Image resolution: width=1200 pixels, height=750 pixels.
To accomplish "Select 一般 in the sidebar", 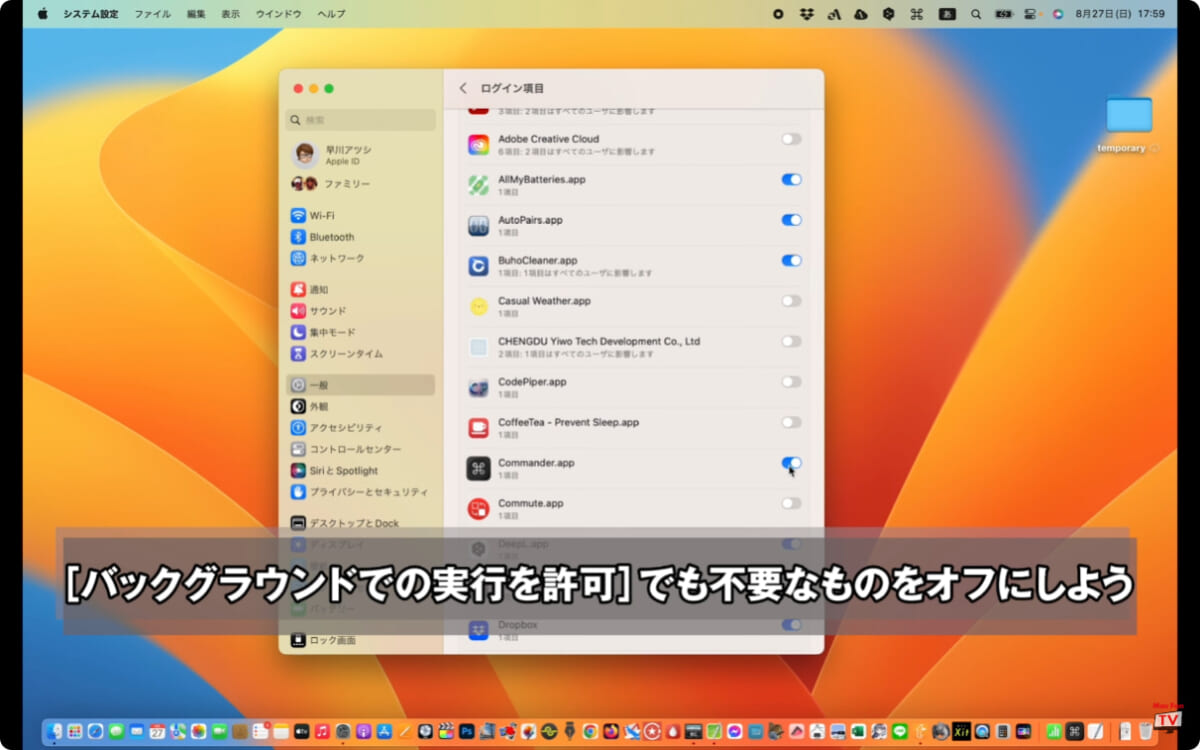I will pos(361,385).
